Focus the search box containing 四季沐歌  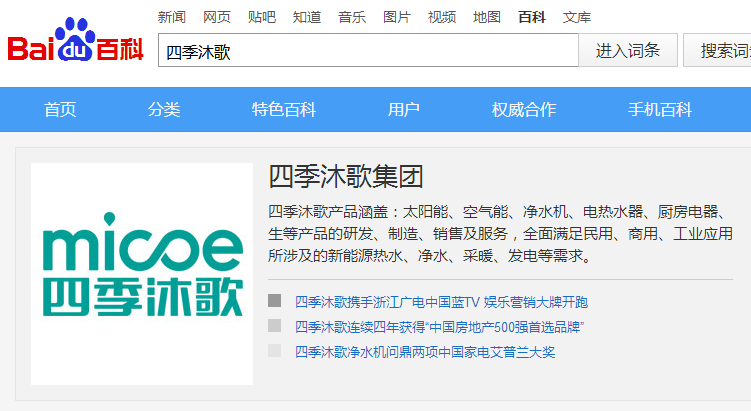click(368, 50)
